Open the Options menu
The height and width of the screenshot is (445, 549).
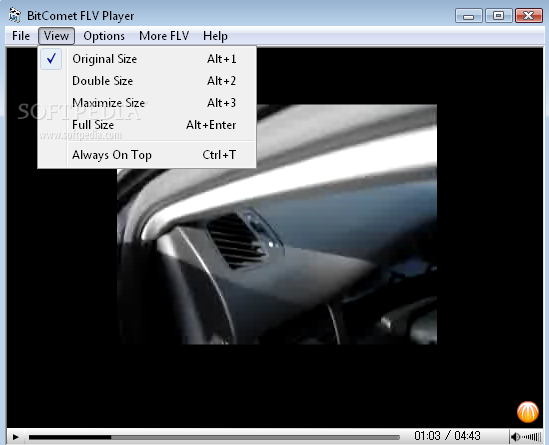coord(104,36)
